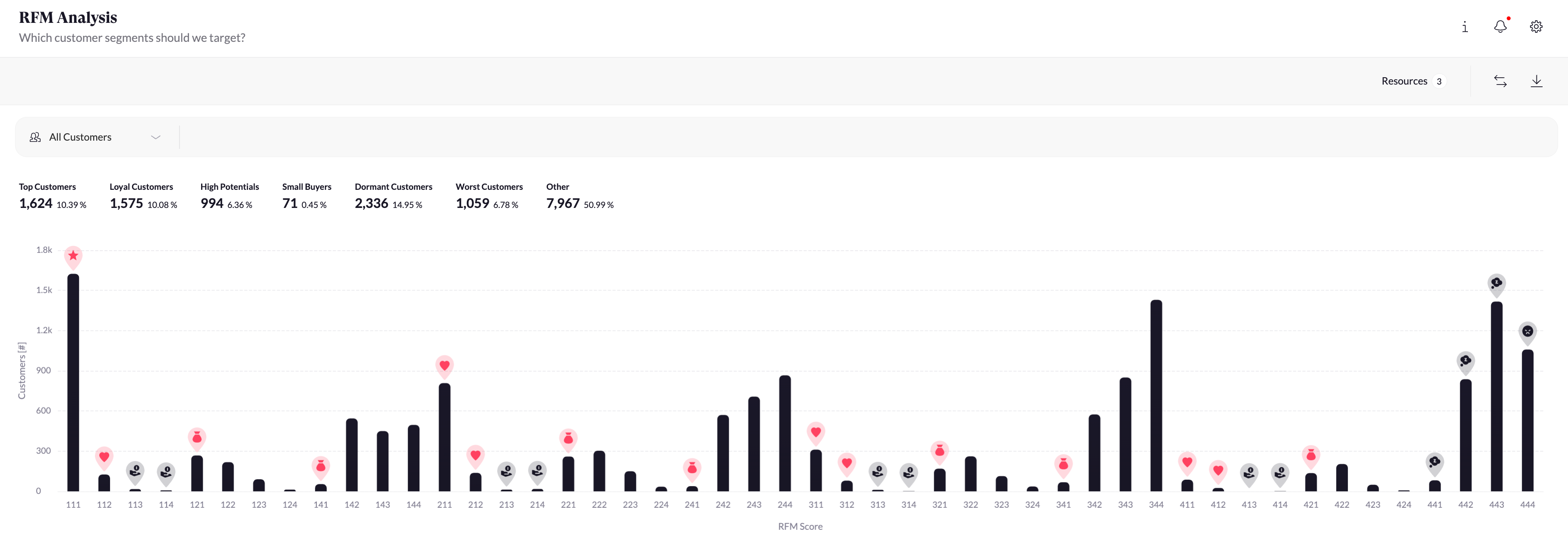Select the Worst Customers segment
Image resolution: width=1568 pixels, height=541 pixels.
click(x=489, y=196)
